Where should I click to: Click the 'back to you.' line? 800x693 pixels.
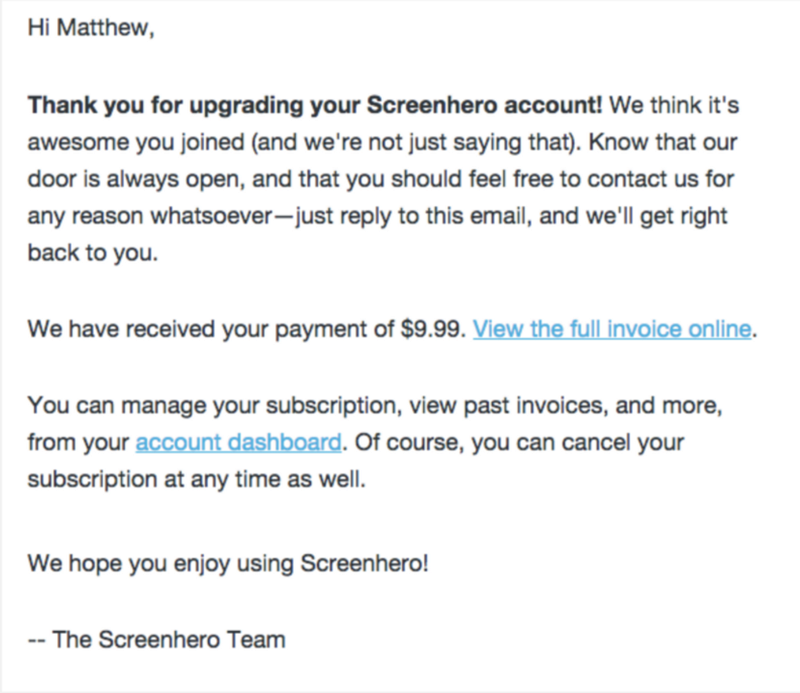tap(93, 253)
